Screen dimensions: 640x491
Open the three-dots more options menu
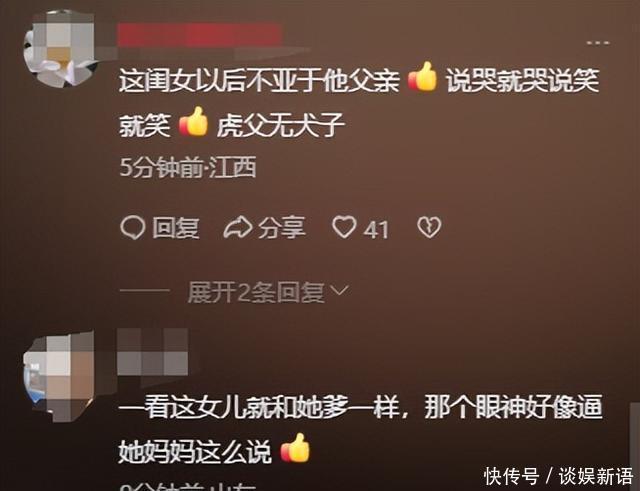[x=598, y=42]
